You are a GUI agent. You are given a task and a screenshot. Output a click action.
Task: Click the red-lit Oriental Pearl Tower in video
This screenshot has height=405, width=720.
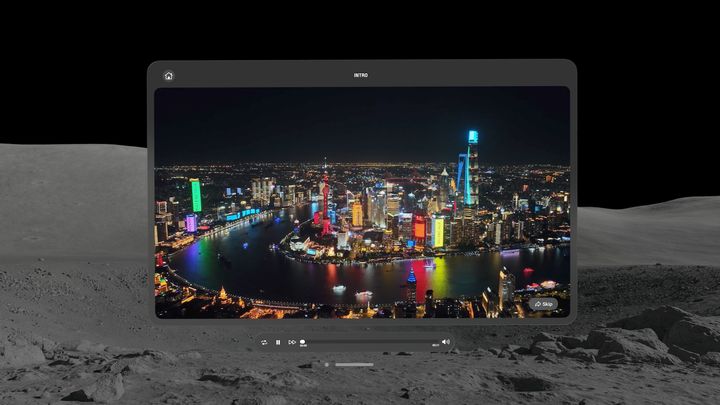click(x=325, y=200)
